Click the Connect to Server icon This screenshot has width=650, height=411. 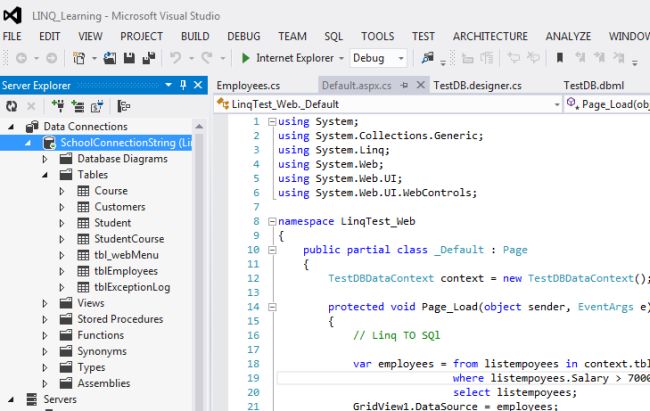coord(78,106)
